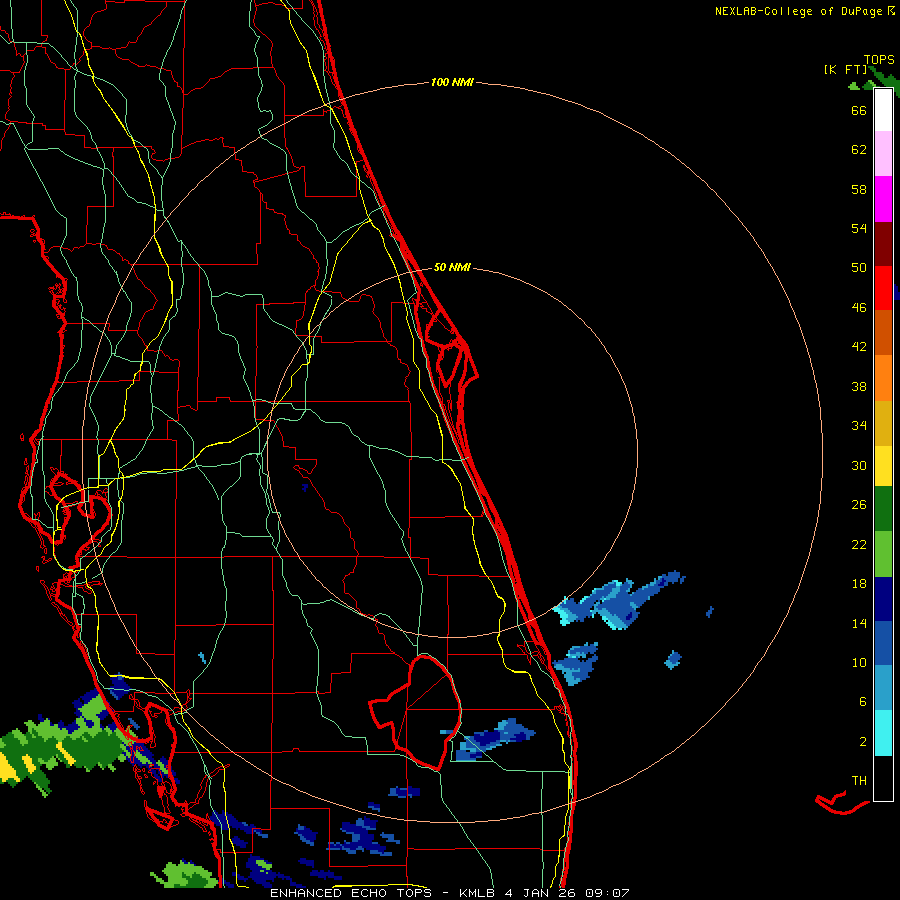Click the light pink legend swatch
This screenshot has width=900, height=900.
883,154
